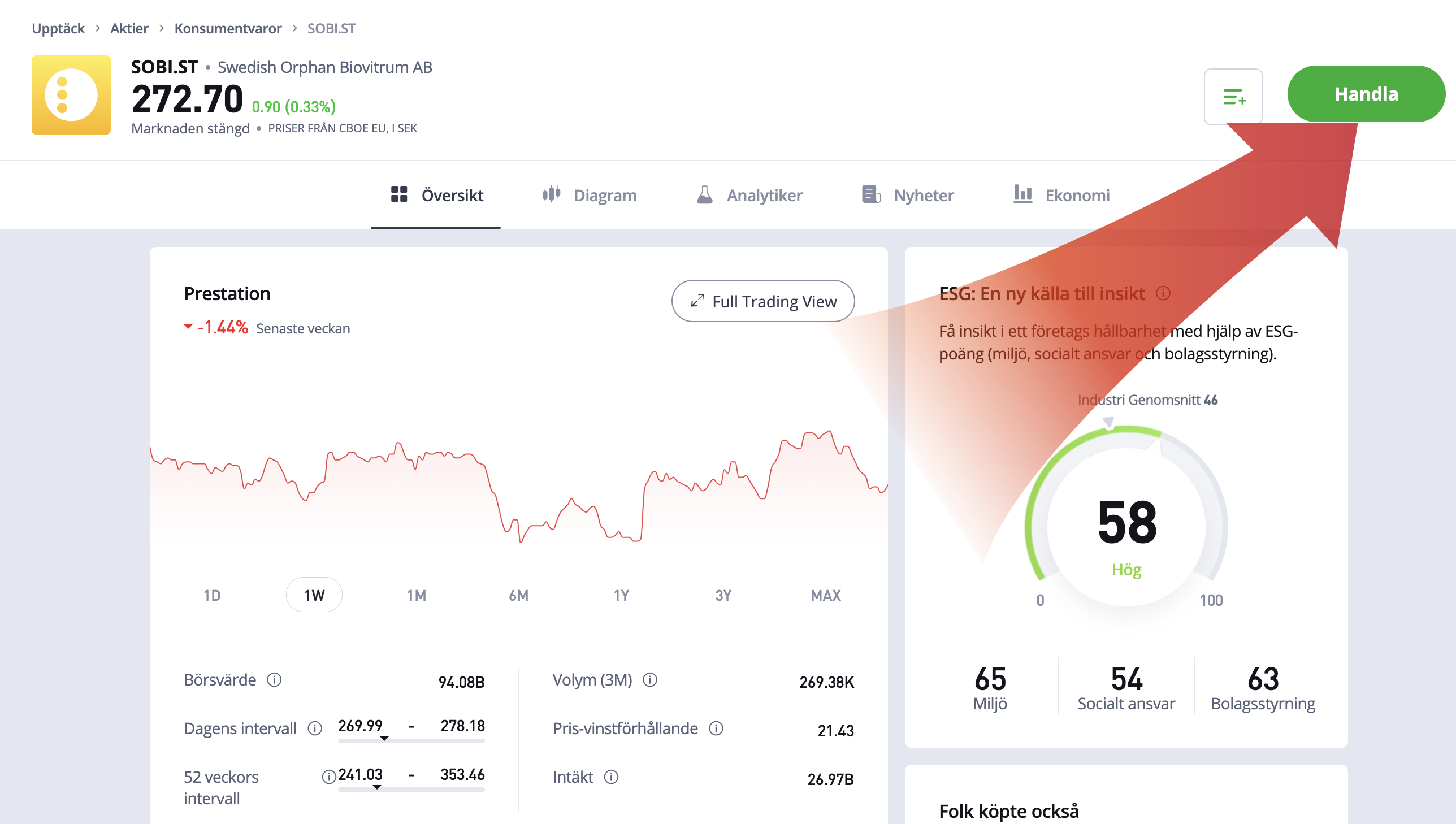Open Full Trading View
Image resolution: width=1456 pixels, height=824 pixels.
(763, 301)
